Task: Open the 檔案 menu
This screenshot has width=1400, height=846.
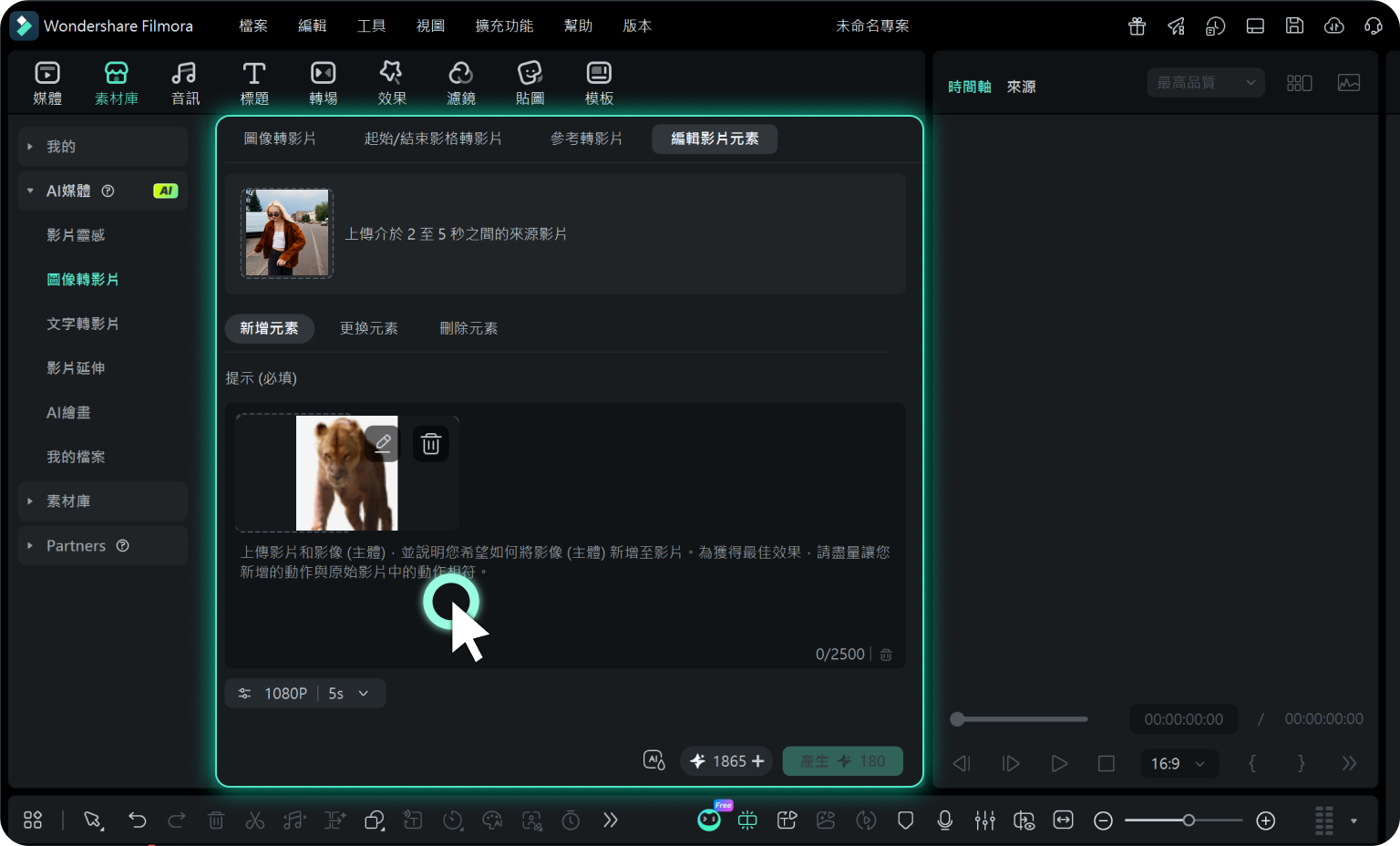Action: coord(253,26)
